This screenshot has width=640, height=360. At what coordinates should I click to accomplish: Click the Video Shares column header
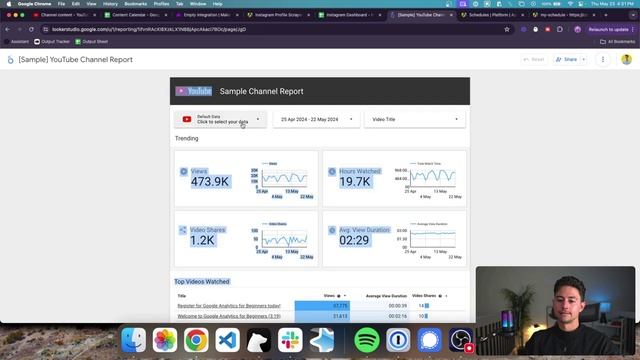[424, 296]
